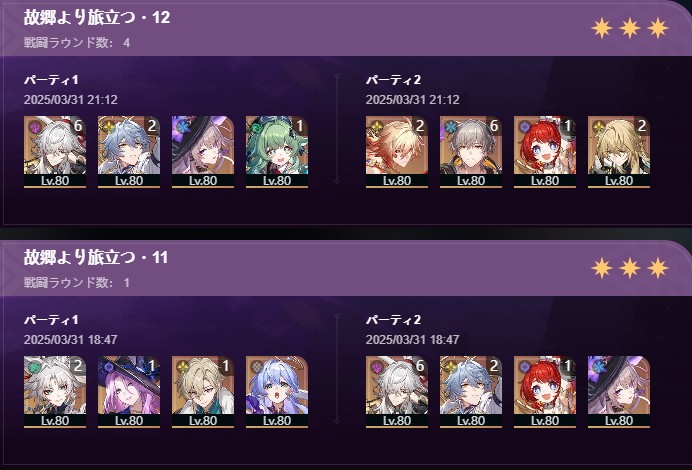Click three-star rating of stage 12
The width and height of the screenshot is (692, 470).
[630, 28]
